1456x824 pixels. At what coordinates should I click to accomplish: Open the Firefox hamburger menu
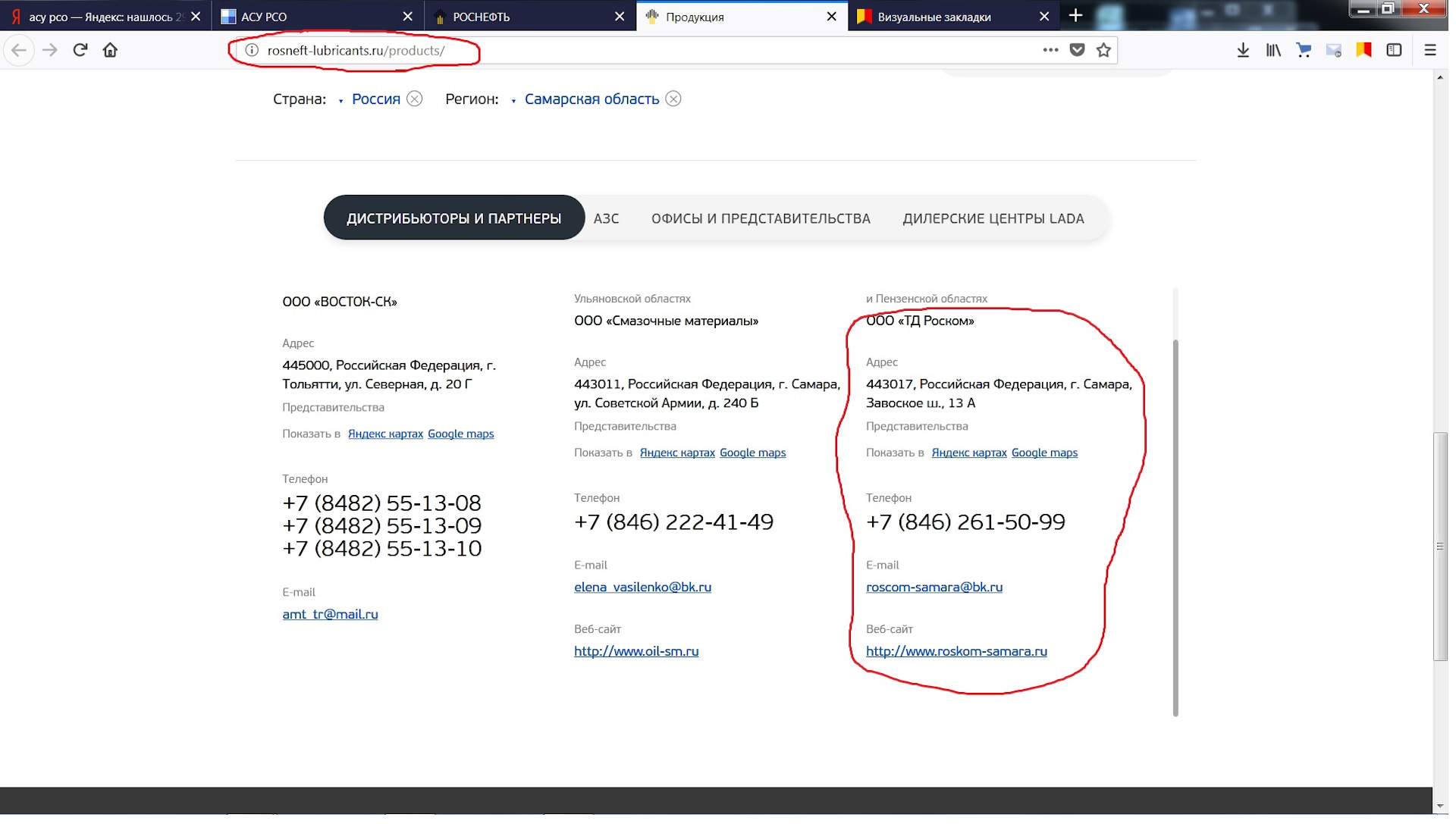pos(1430,50)
